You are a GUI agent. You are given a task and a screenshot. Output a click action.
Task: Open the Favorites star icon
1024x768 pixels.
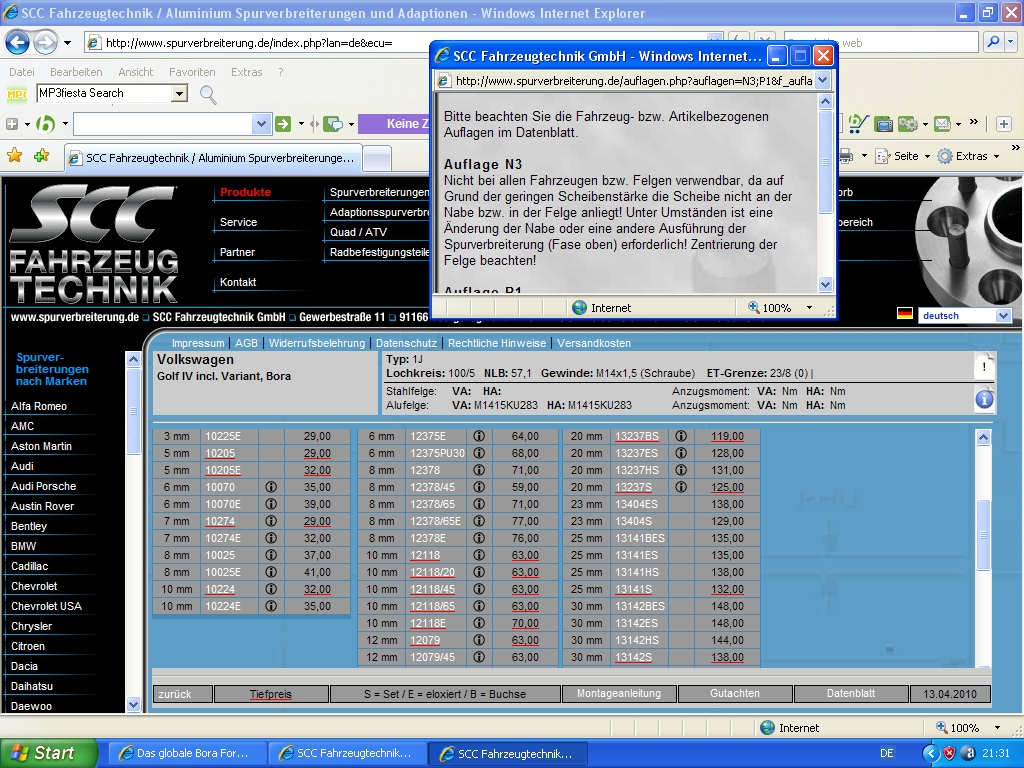coord(14,155)
